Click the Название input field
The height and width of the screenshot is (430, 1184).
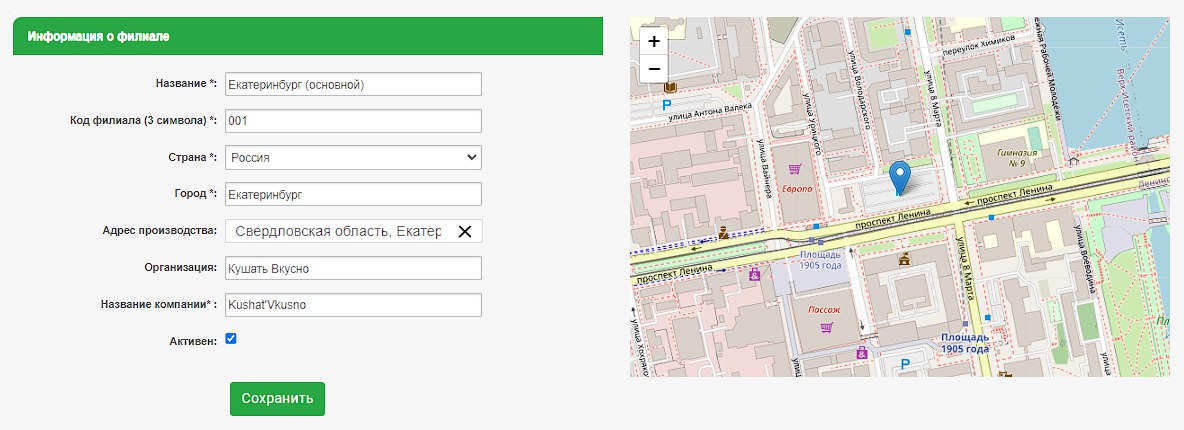click(x=353, y=84)
